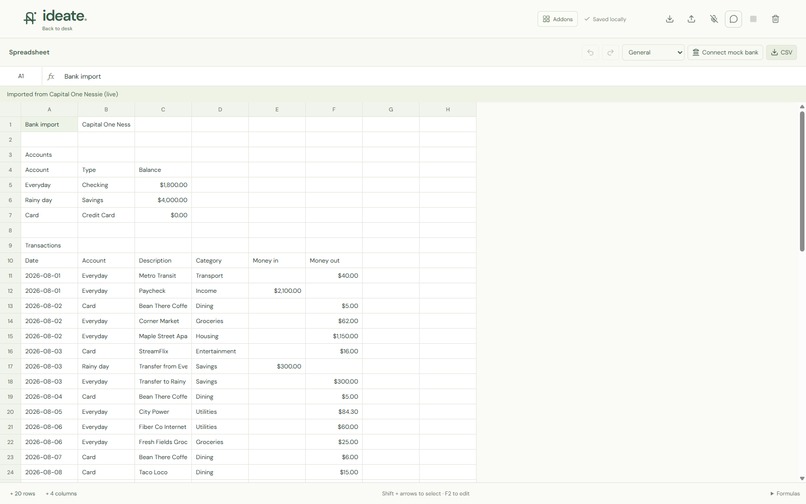The height and width of the screenshot is (504, 806).
Task: Select the 'Category' header cell
Action: pyautogui.click(x=220, y=261)
